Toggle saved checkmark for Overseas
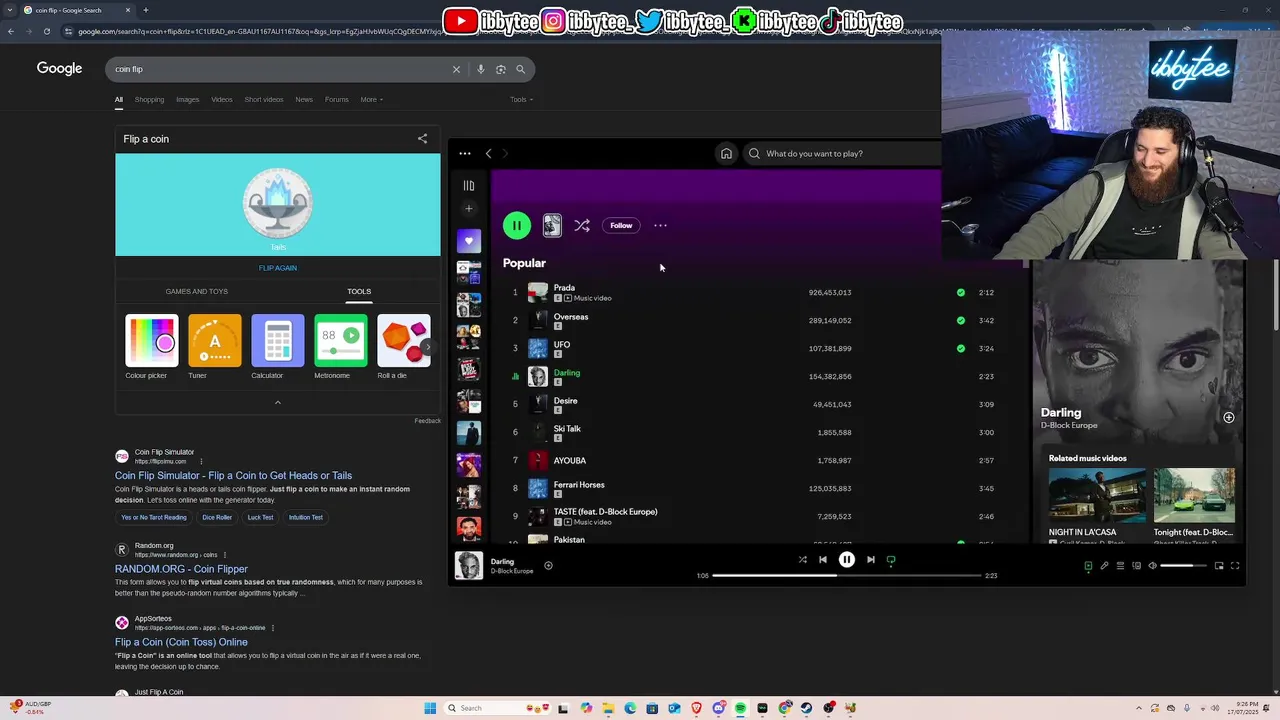This screenshot has width=1280, height=720. coord(961,320)
